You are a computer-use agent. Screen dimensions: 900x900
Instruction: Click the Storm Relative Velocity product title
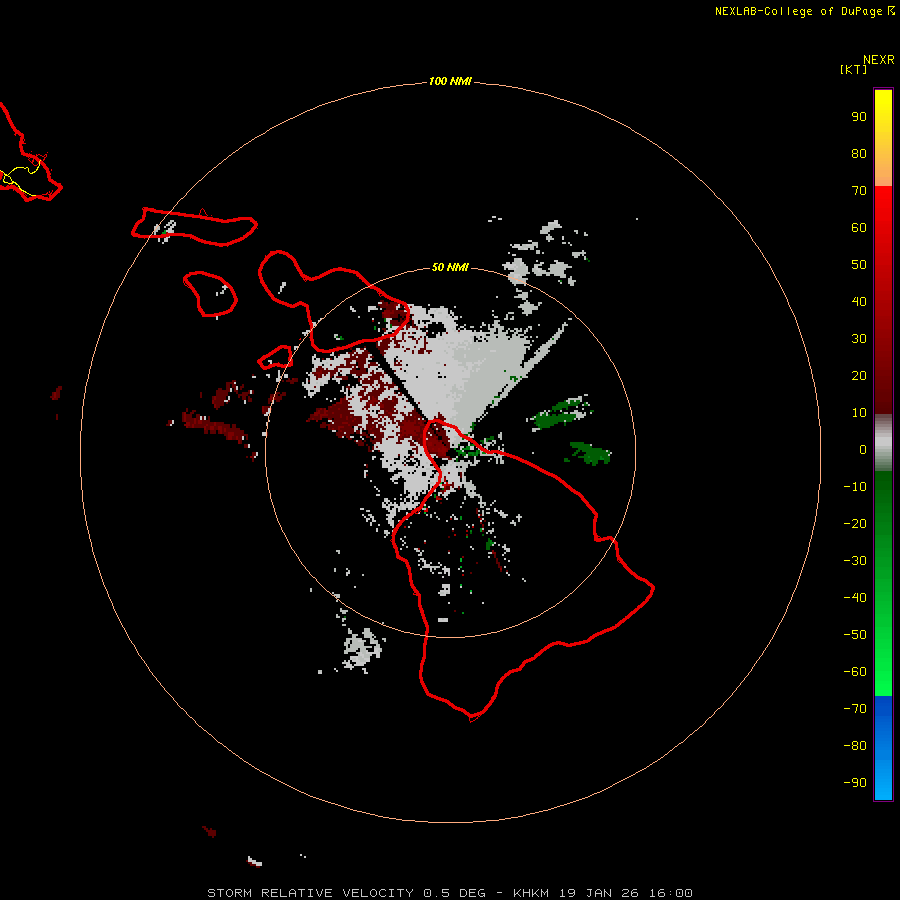(x=310, y=893)
